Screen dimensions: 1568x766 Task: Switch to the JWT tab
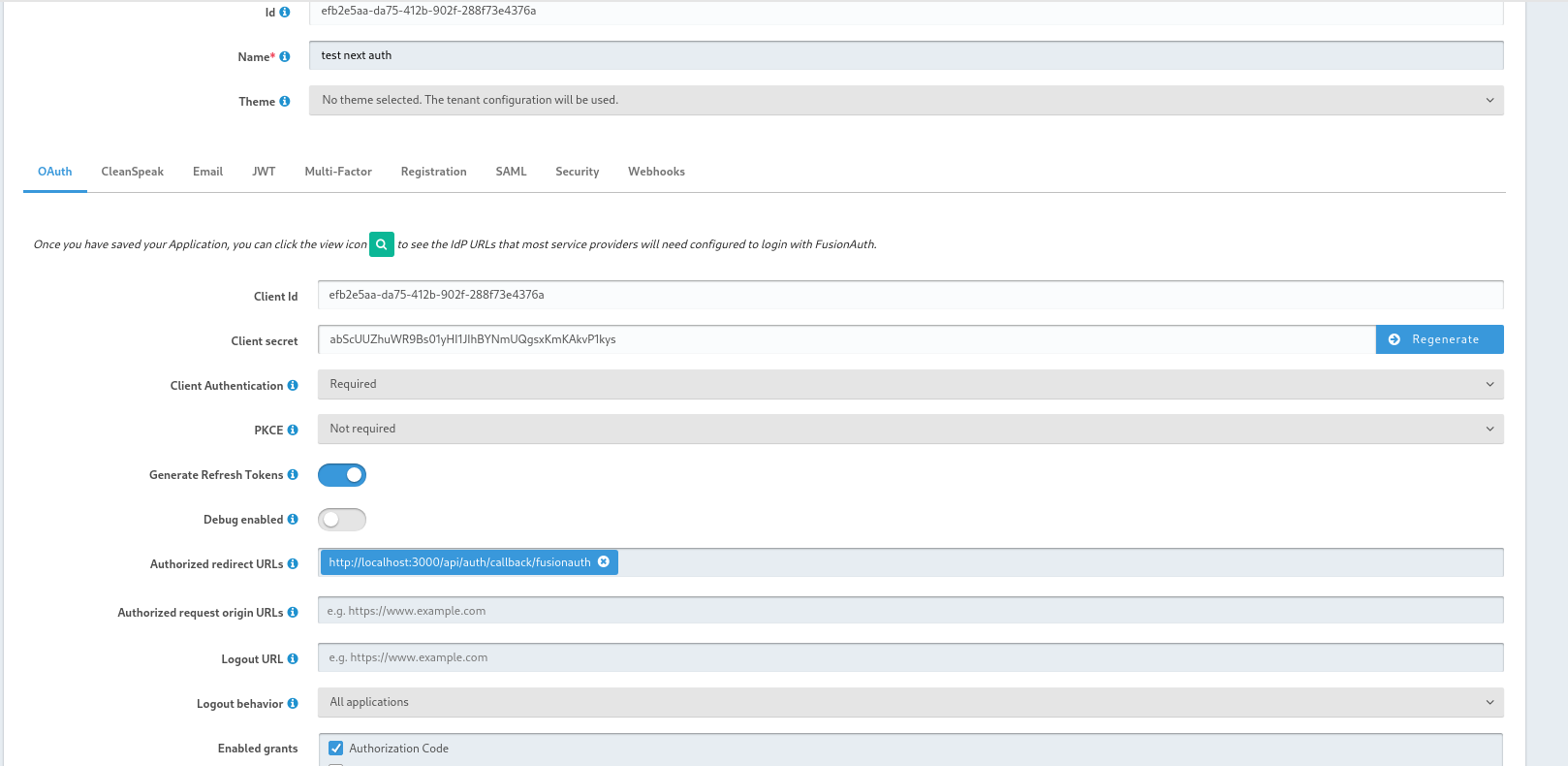[264, 172]
